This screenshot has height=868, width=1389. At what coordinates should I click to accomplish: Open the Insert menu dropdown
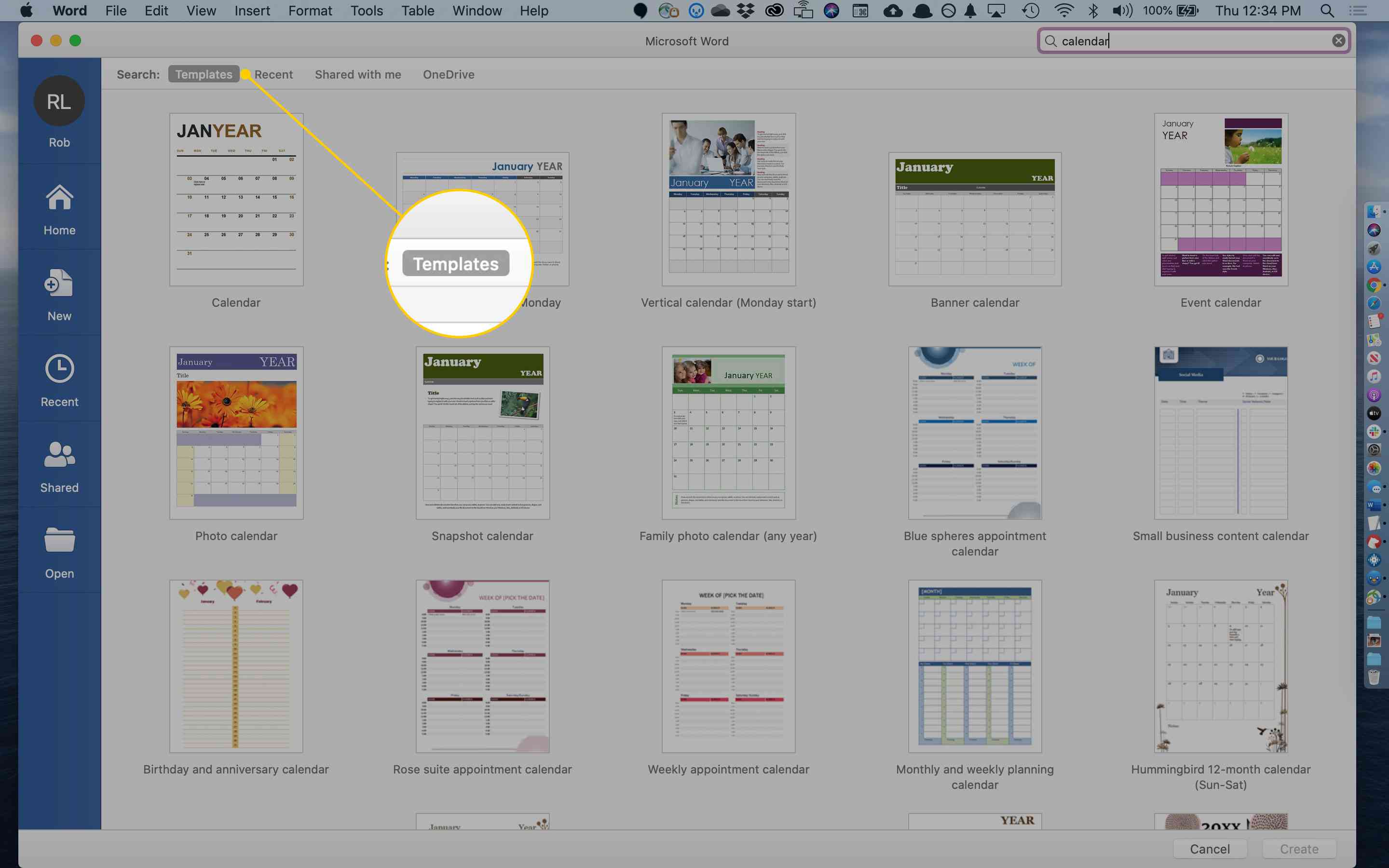(251, 10)
